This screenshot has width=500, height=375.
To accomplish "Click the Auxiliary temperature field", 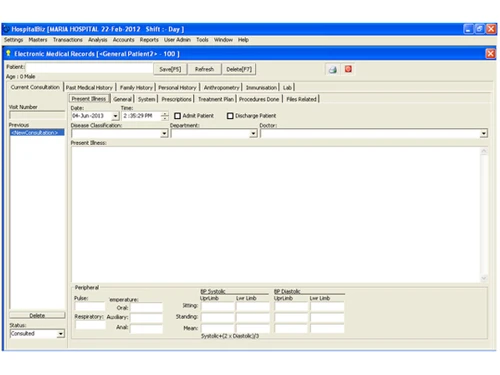I will click(x=147, y=317).
